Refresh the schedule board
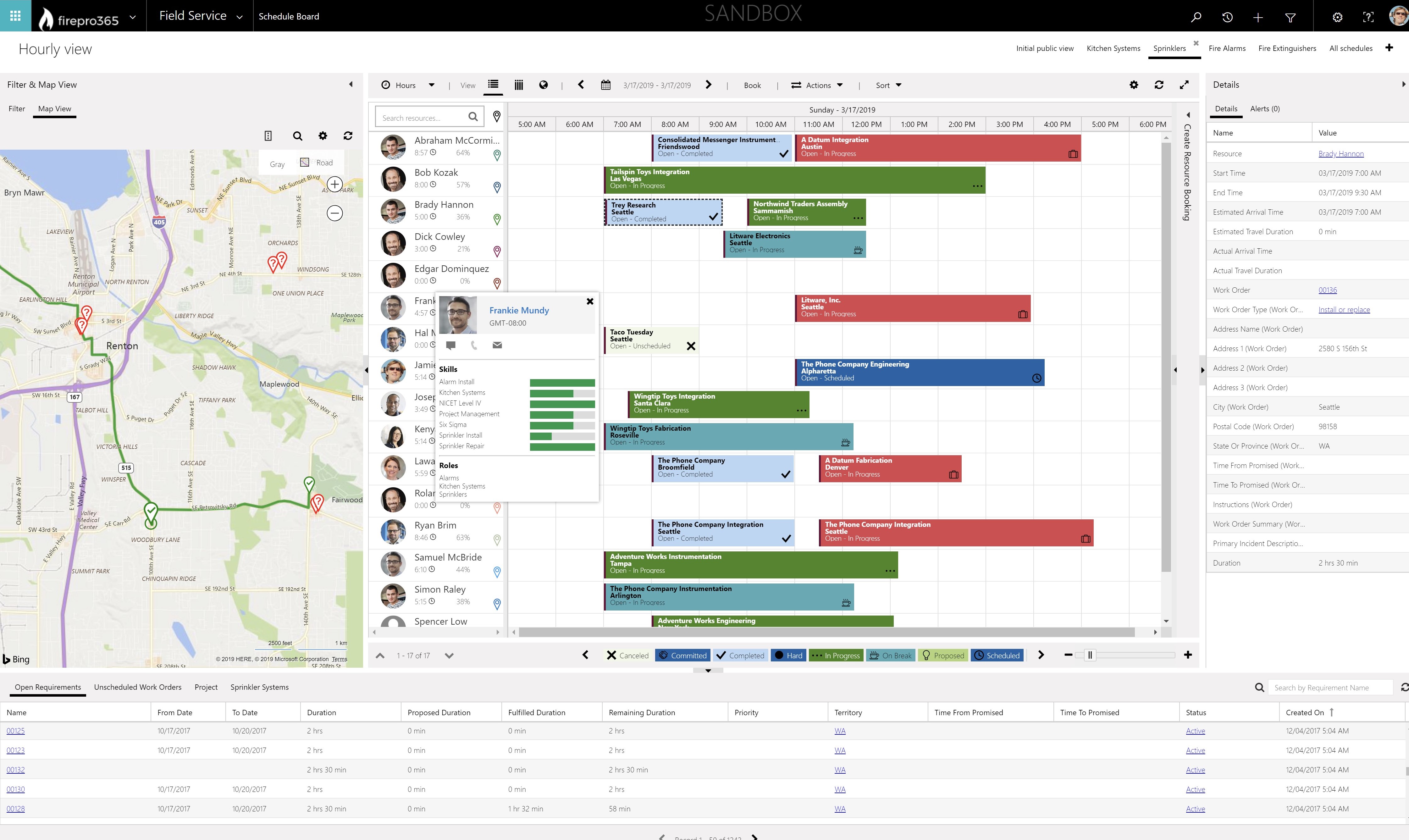Image resolution: width=1409 pixels, height=840 pixels. tap(1158, 85)
